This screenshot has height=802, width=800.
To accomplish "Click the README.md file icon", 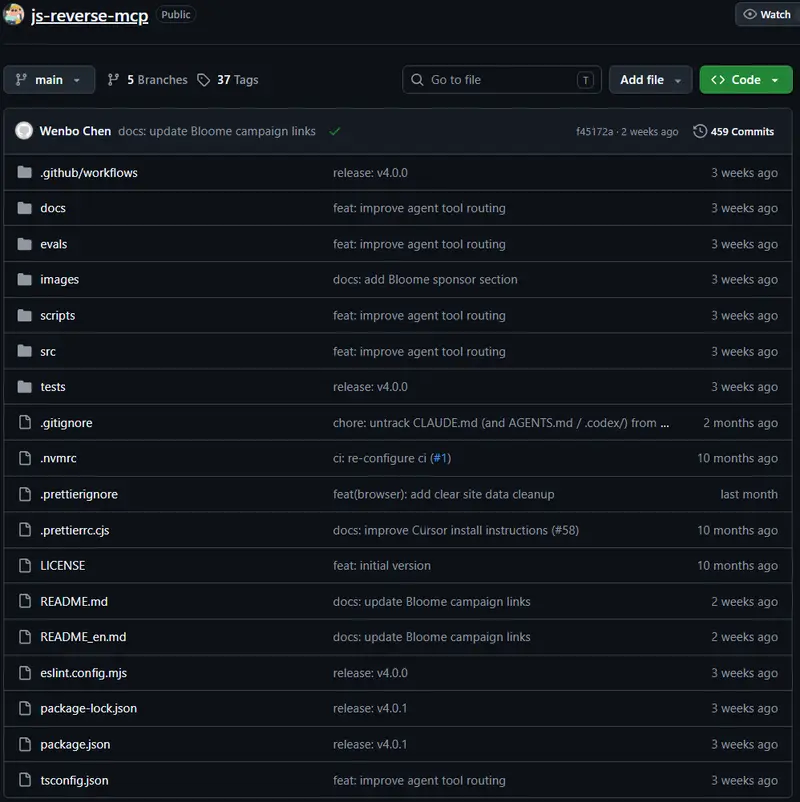I will (25, 601).
